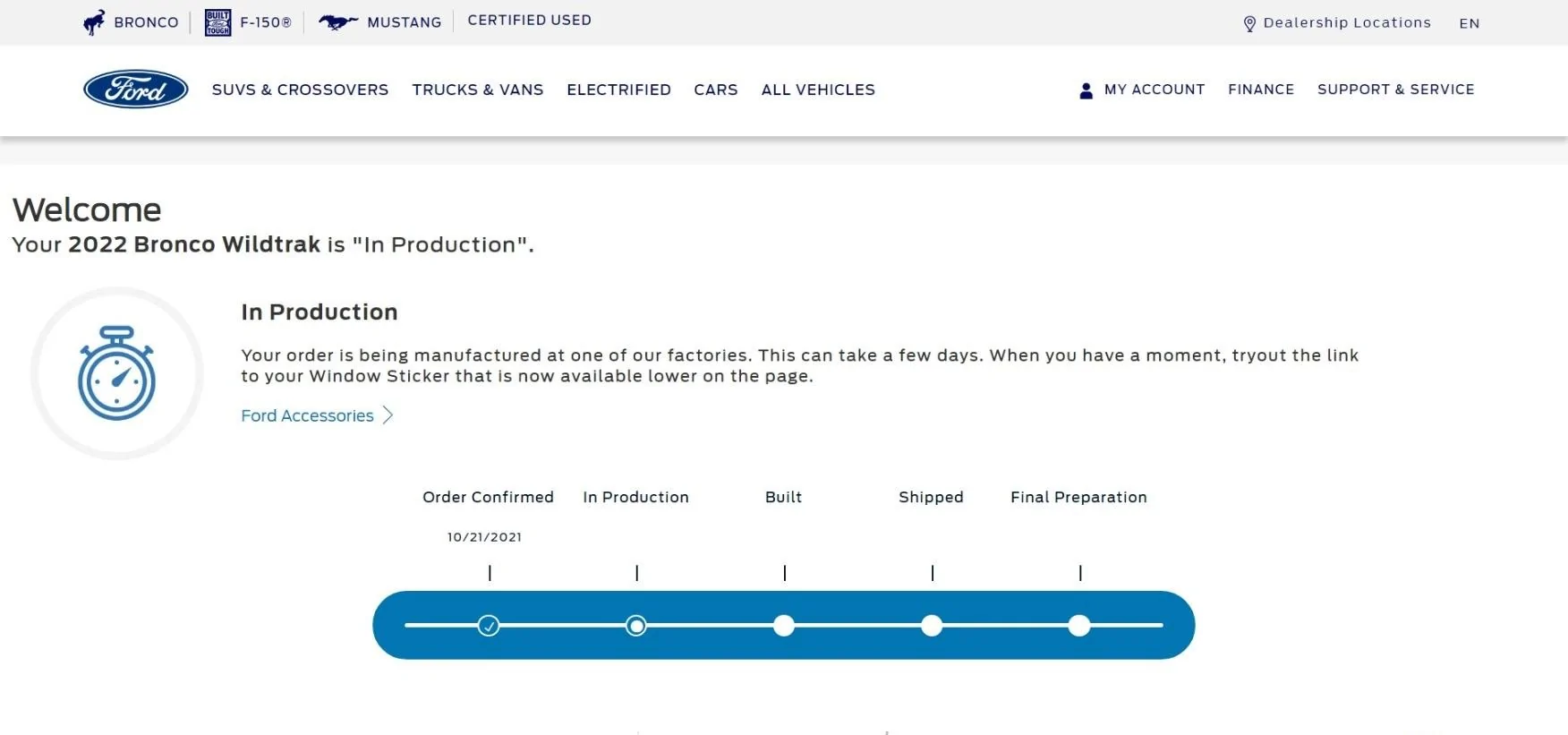
Task: Click the In Production stage label above tracker
Action: [x=635, y=497]
